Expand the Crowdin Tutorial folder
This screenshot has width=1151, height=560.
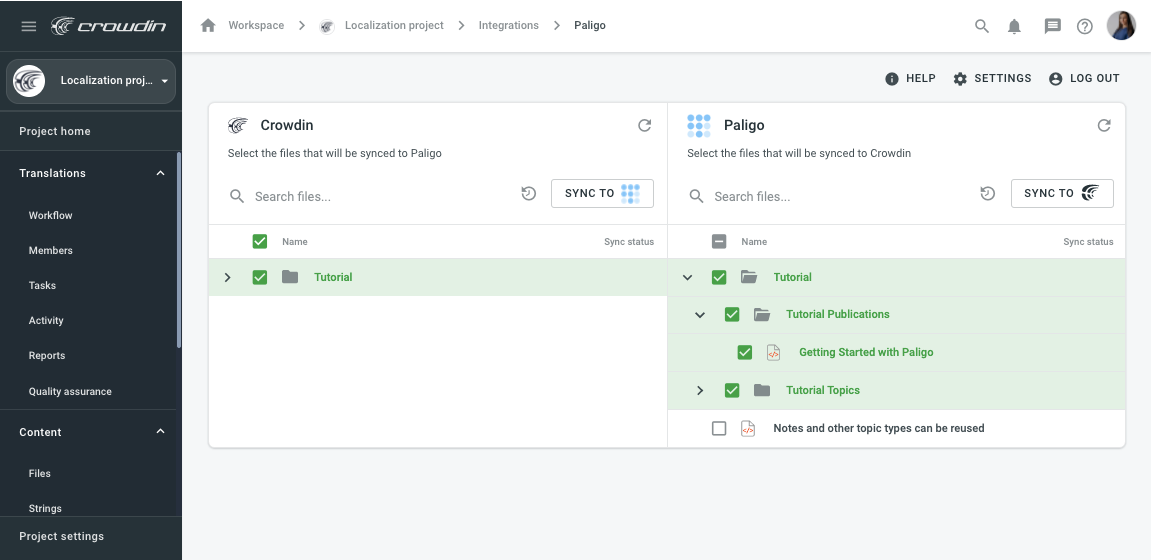pos(228,277)
